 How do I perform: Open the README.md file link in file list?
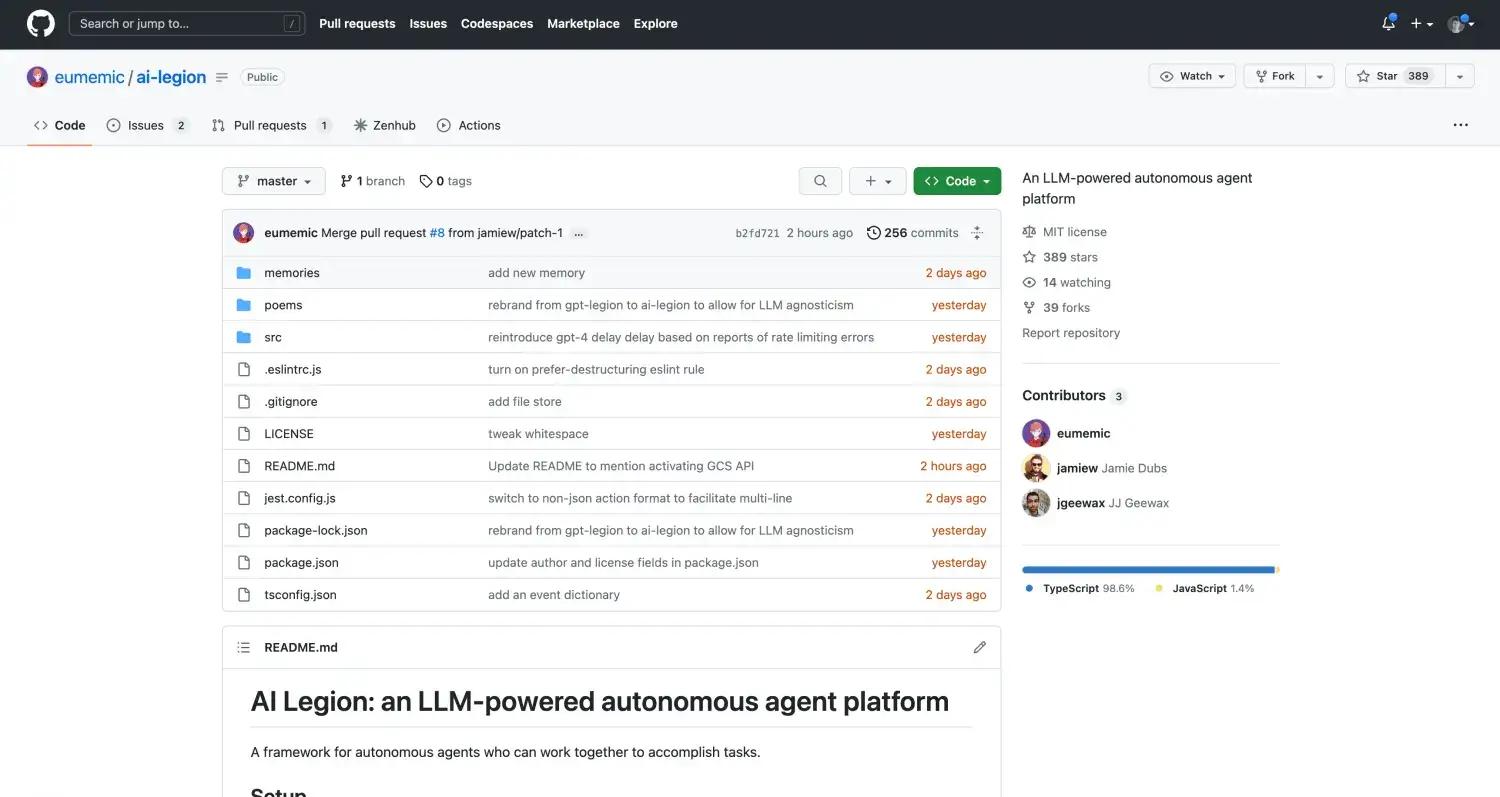(x=299, y=466)
